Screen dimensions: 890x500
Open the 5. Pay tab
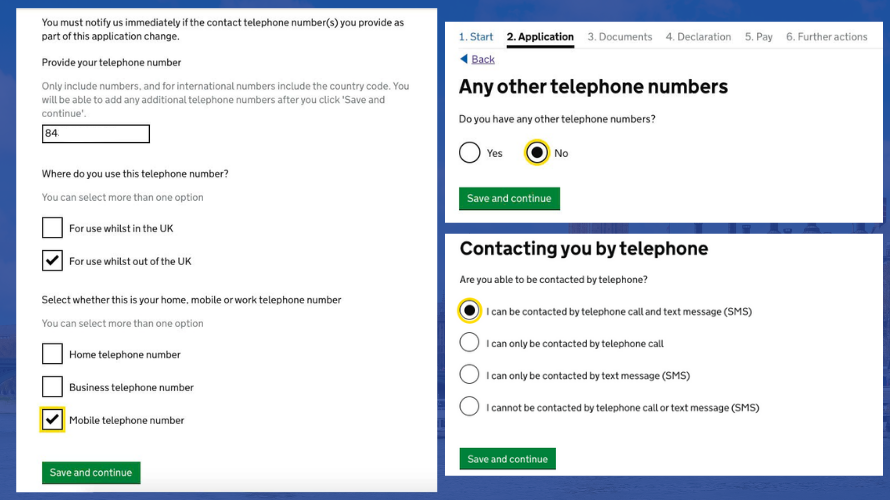(759, 37)
